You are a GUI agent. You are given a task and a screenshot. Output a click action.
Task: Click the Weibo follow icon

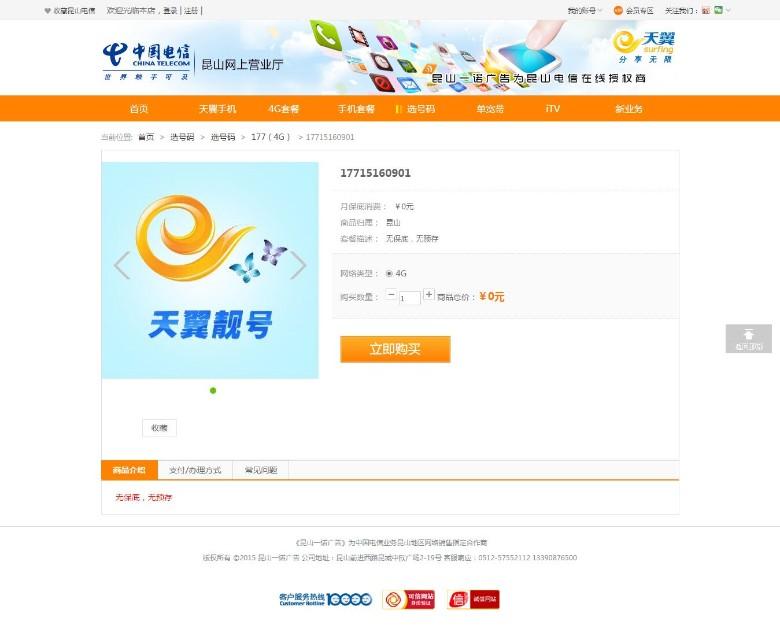pyautogui.click(x=705, y=10)
